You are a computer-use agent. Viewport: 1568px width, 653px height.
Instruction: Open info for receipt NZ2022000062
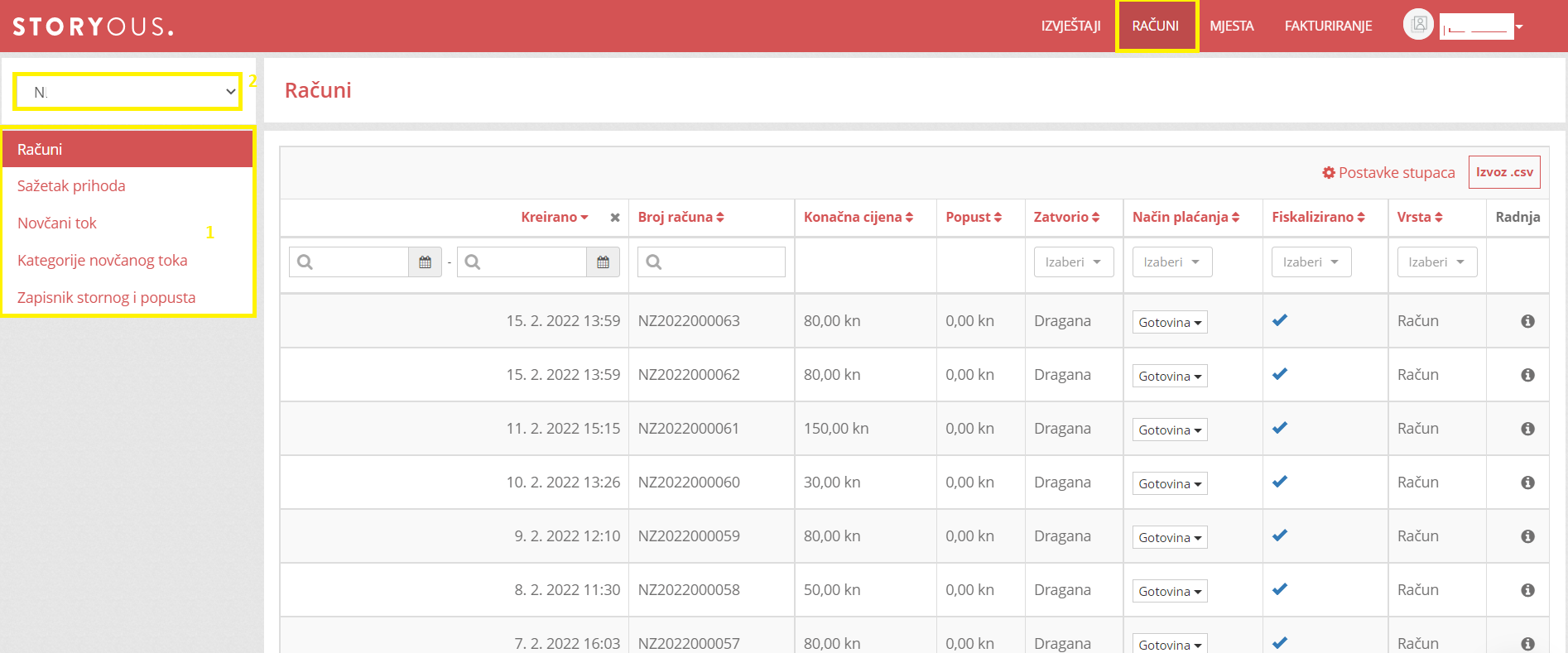[1527, 375]
